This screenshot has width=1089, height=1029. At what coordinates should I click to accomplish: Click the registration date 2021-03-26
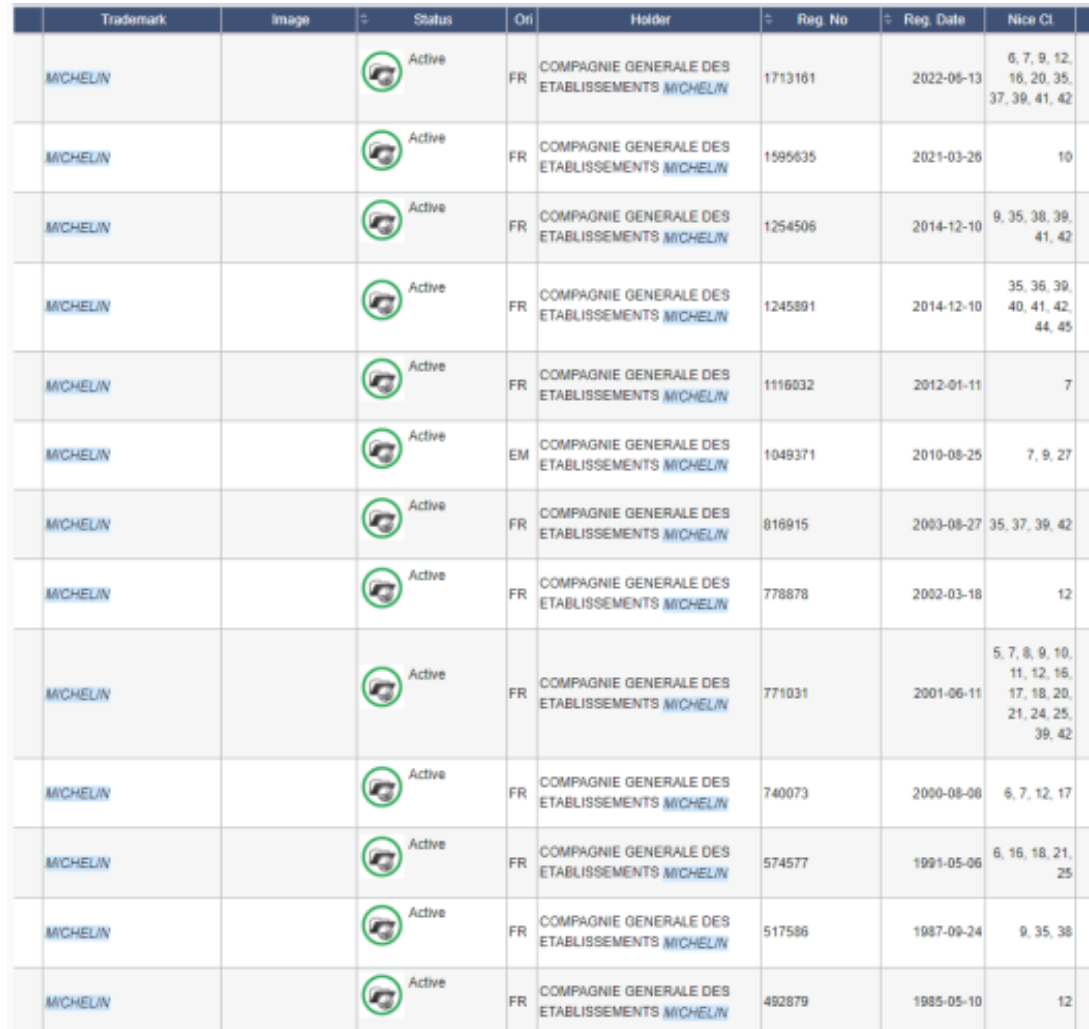(947, 157)
